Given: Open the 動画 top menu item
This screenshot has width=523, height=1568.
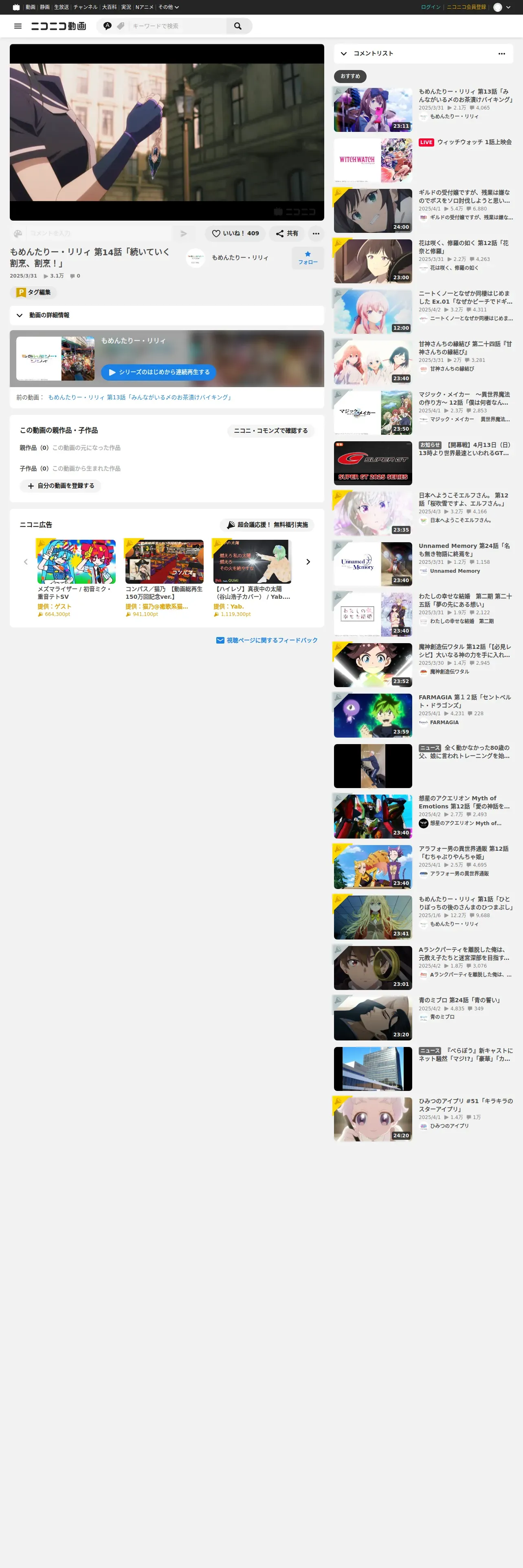Looking at the screenshot, I should point(30,7).
